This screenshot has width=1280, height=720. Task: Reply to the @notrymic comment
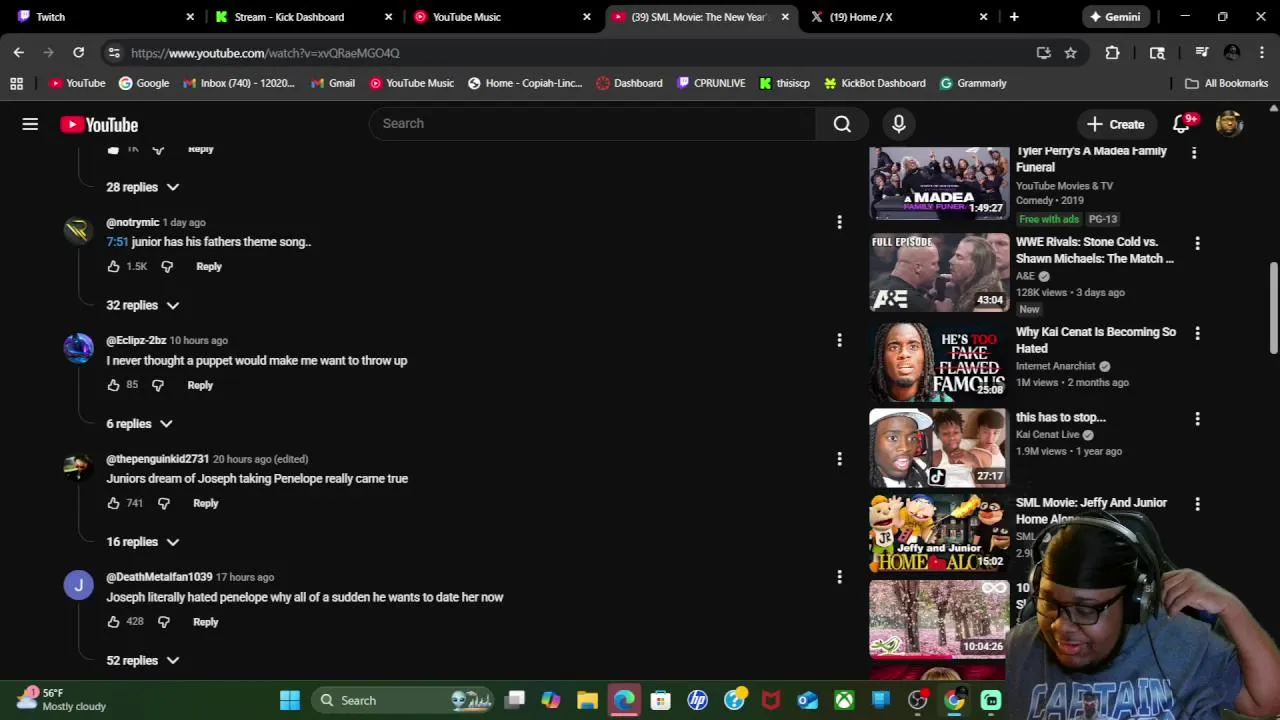209,267
